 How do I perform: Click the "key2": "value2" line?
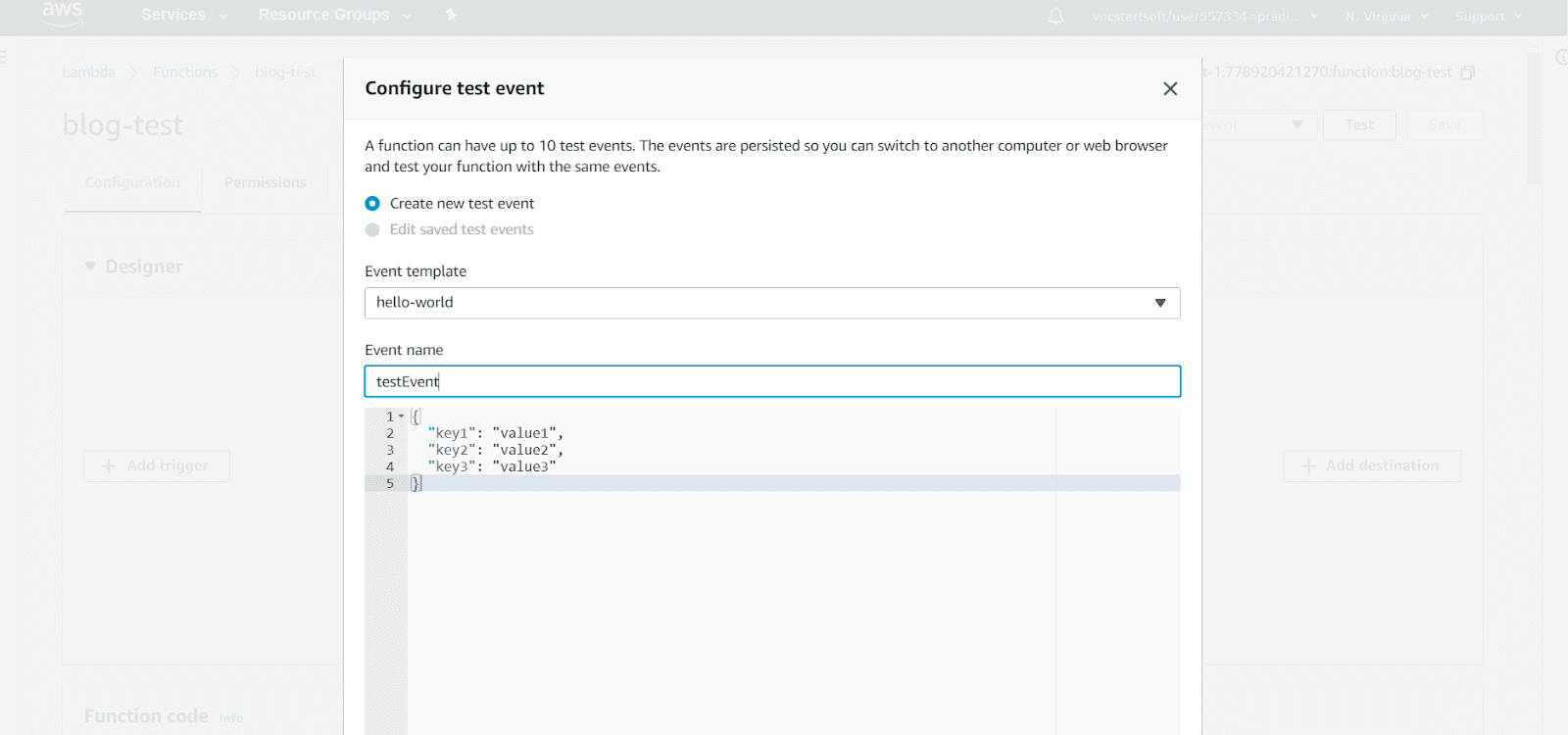[x=495, y=450]
